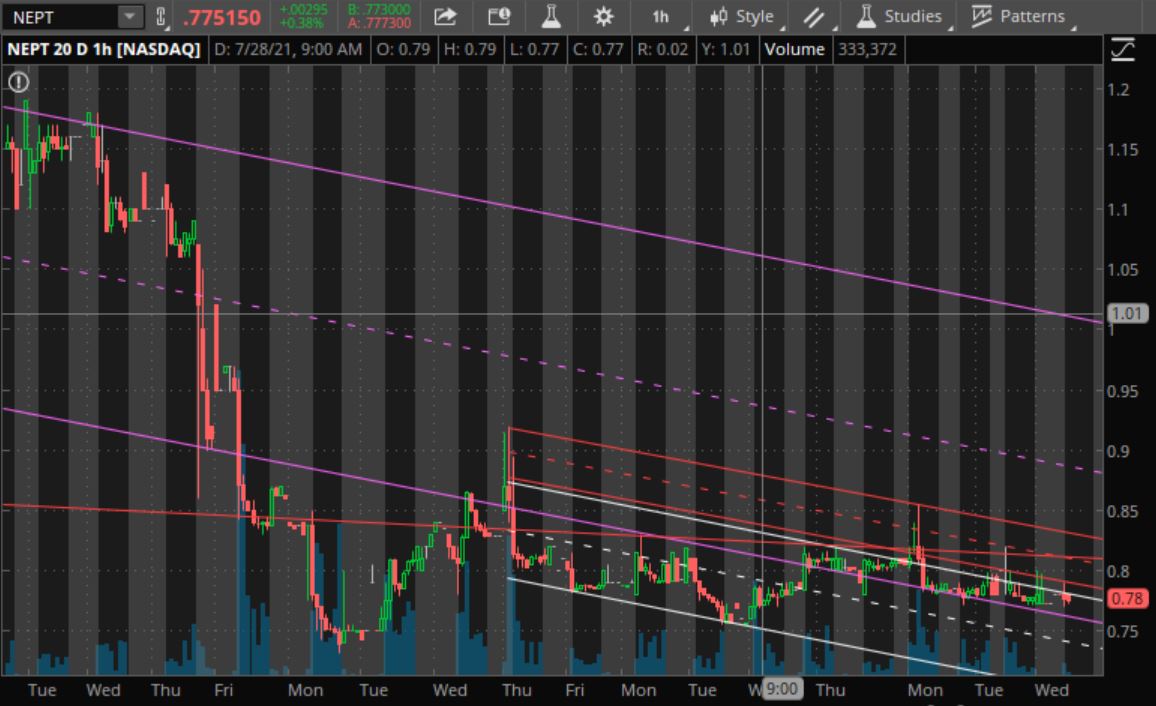Click the flask icon in the toolbar

click(551, 16)
